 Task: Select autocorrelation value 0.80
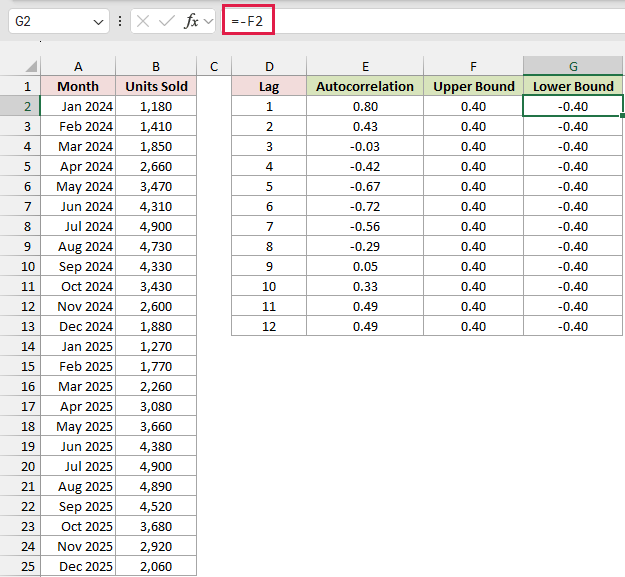[365, 106]
